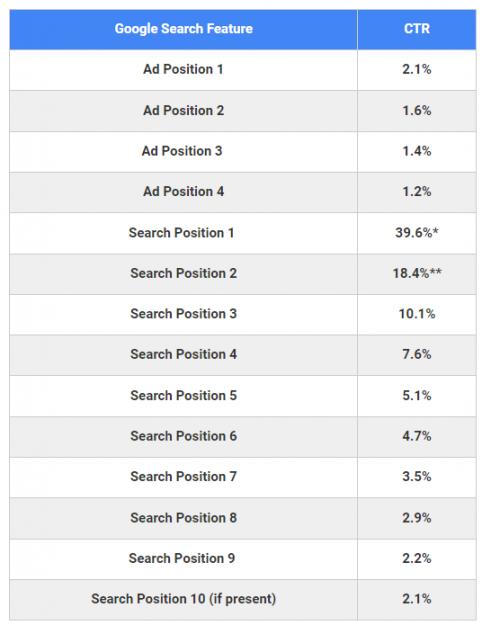Select the 1.4% CTR value
This screenshot has height=625, width=482.
pyautogui.click(x=417, y=151)
